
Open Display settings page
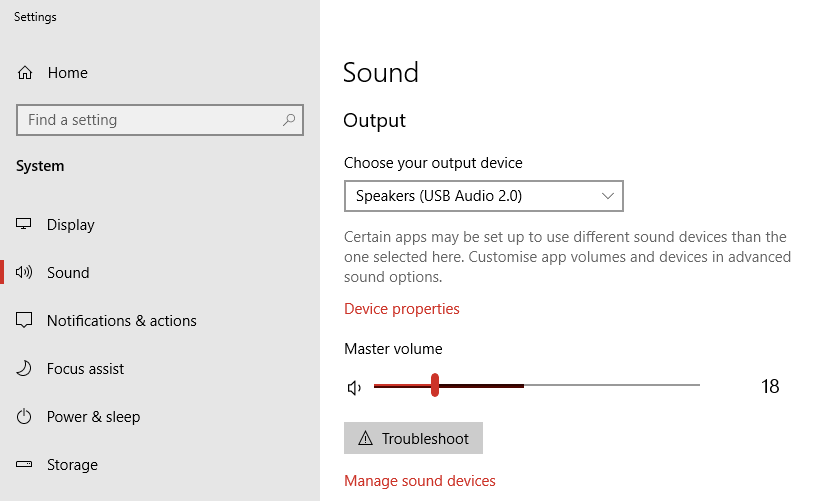tap(71, 225)
